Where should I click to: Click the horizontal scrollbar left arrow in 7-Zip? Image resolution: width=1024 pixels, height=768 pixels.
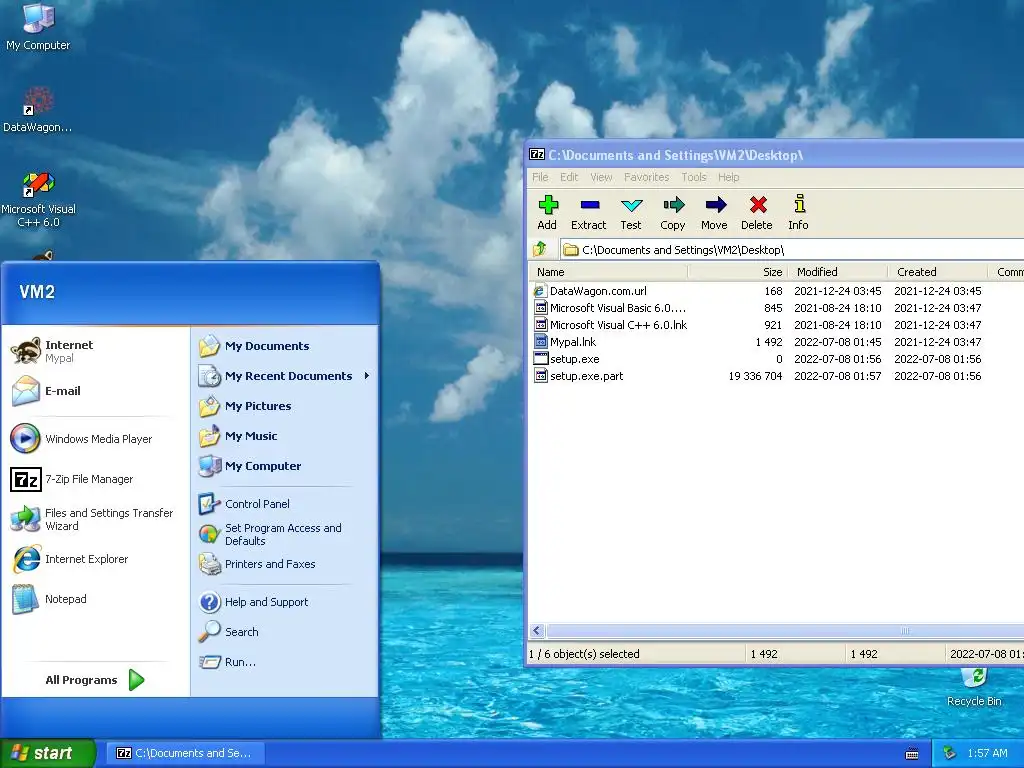pyautogui.click(x=537, y=631)
